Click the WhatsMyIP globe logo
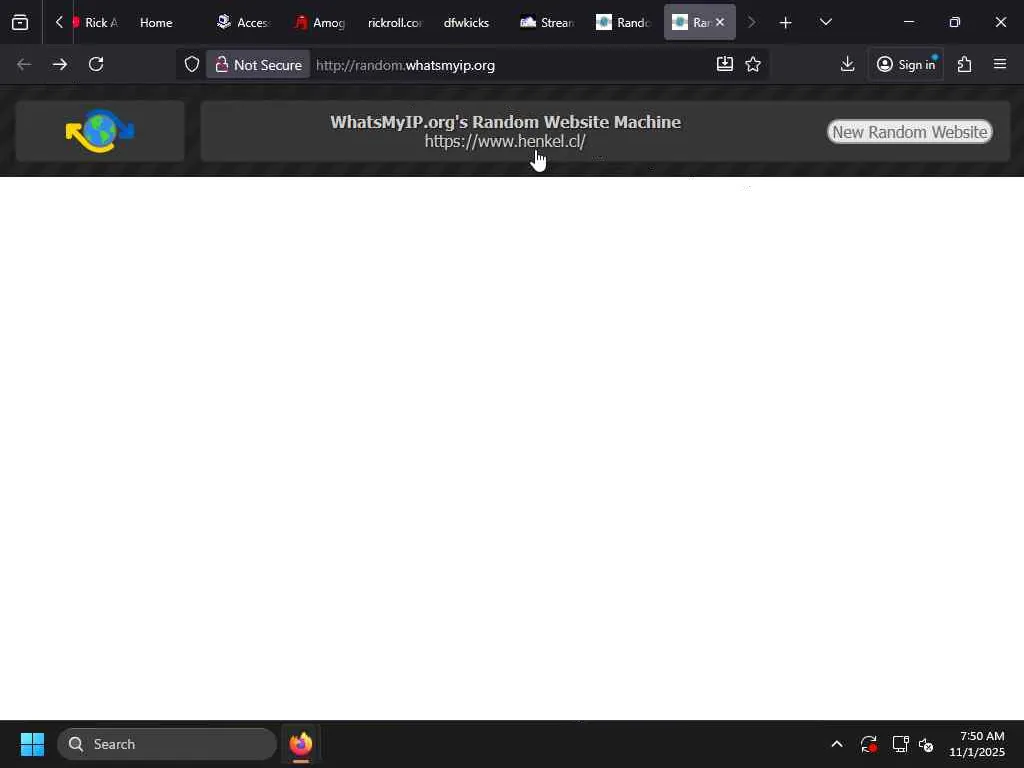 [x=100, y=131]
